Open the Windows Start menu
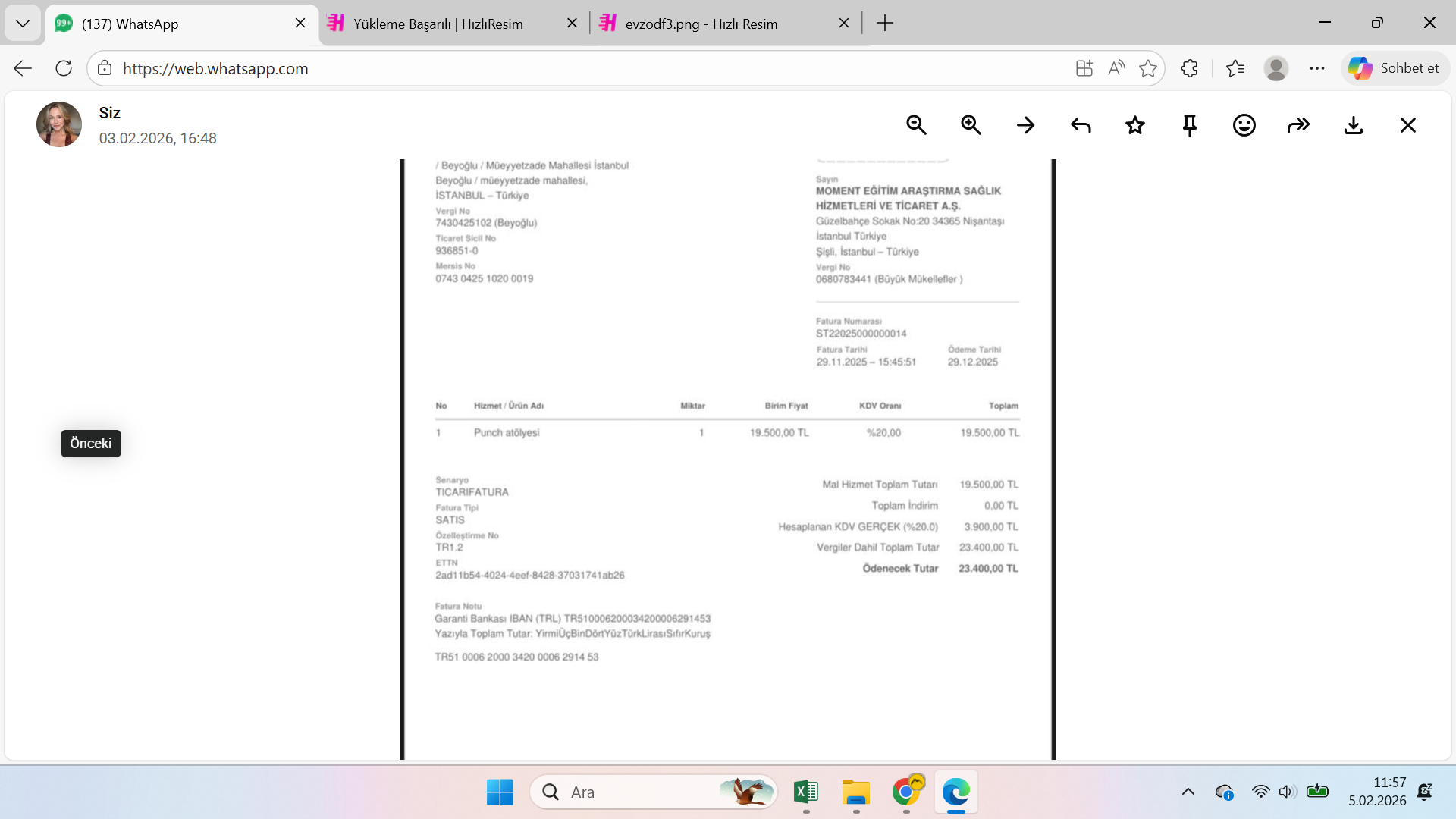The image size is (1456, 819). click(500, 792)
